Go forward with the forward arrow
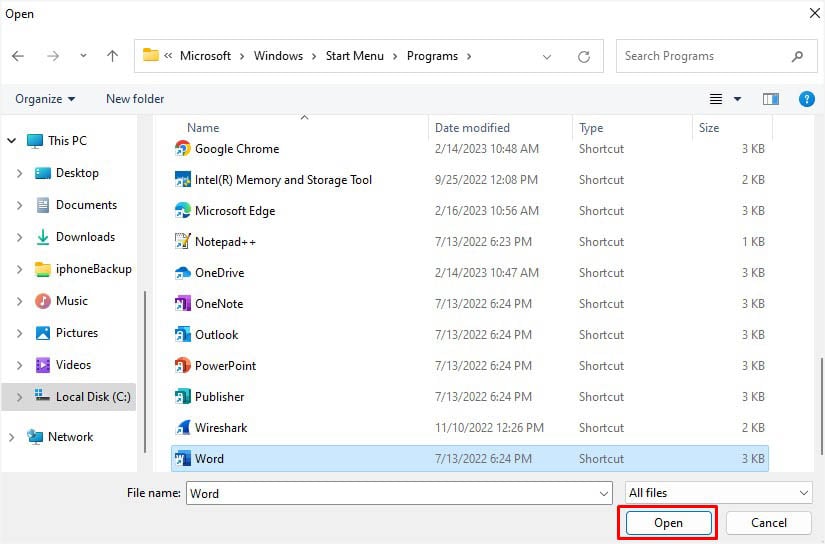Viewport: 825px width, 544px height. click(x=53, y=56)
